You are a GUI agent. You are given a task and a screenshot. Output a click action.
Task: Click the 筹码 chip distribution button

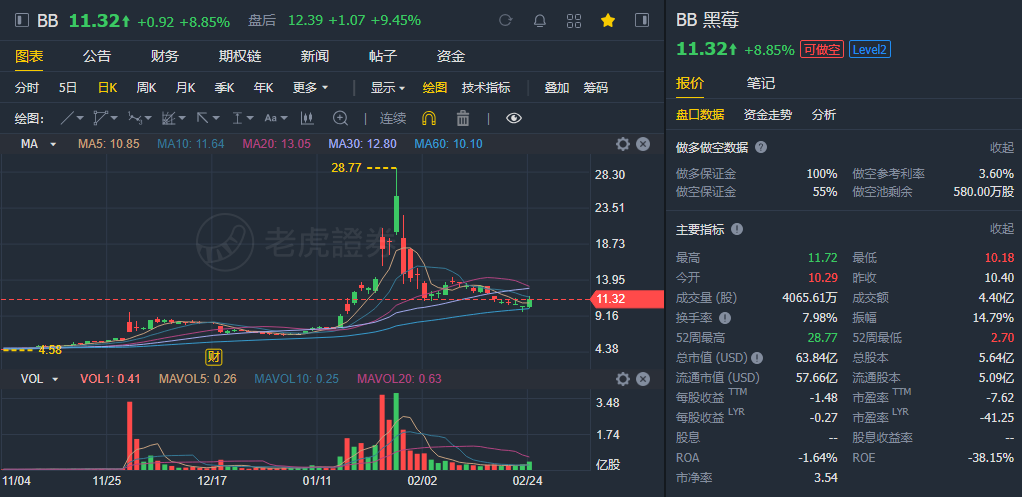click(596, 87)
